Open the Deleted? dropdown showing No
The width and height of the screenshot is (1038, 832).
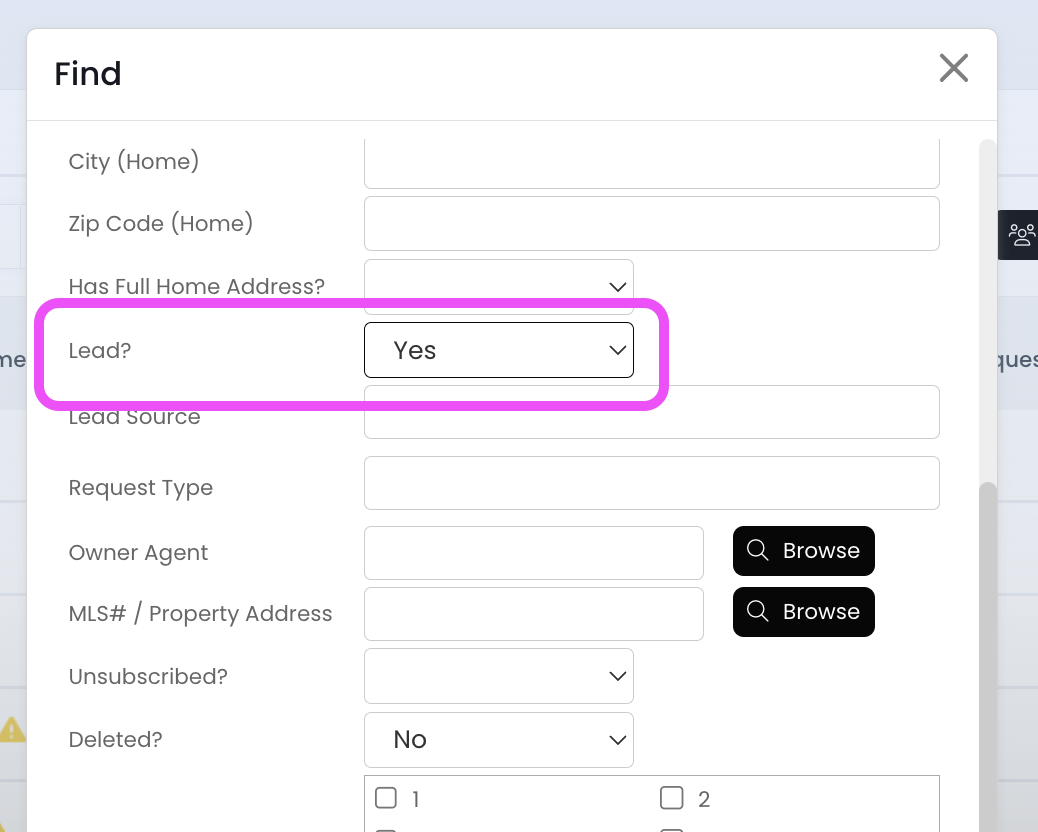point(498,739)
